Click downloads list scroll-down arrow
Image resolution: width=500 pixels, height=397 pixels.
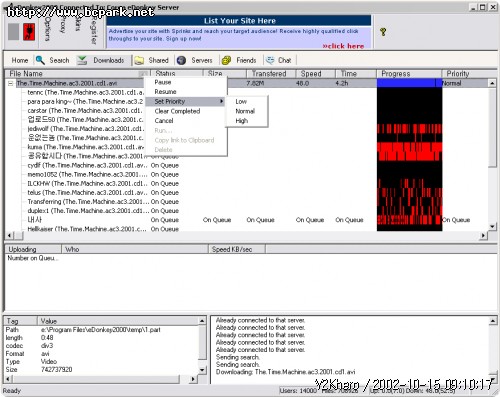click(x=492, y=227)
